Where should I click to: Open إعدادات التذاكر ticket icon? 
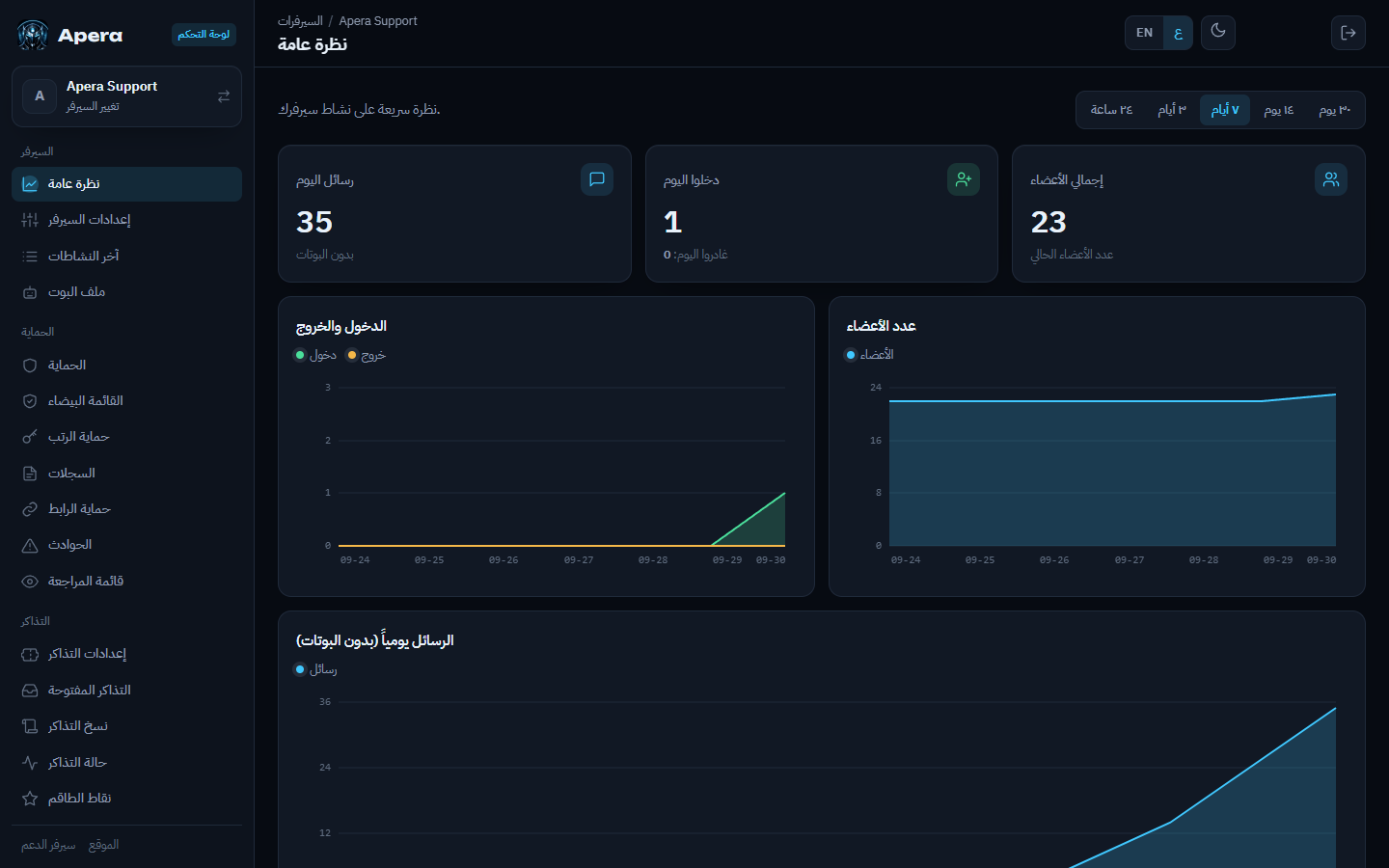click(x=30, y=654)
